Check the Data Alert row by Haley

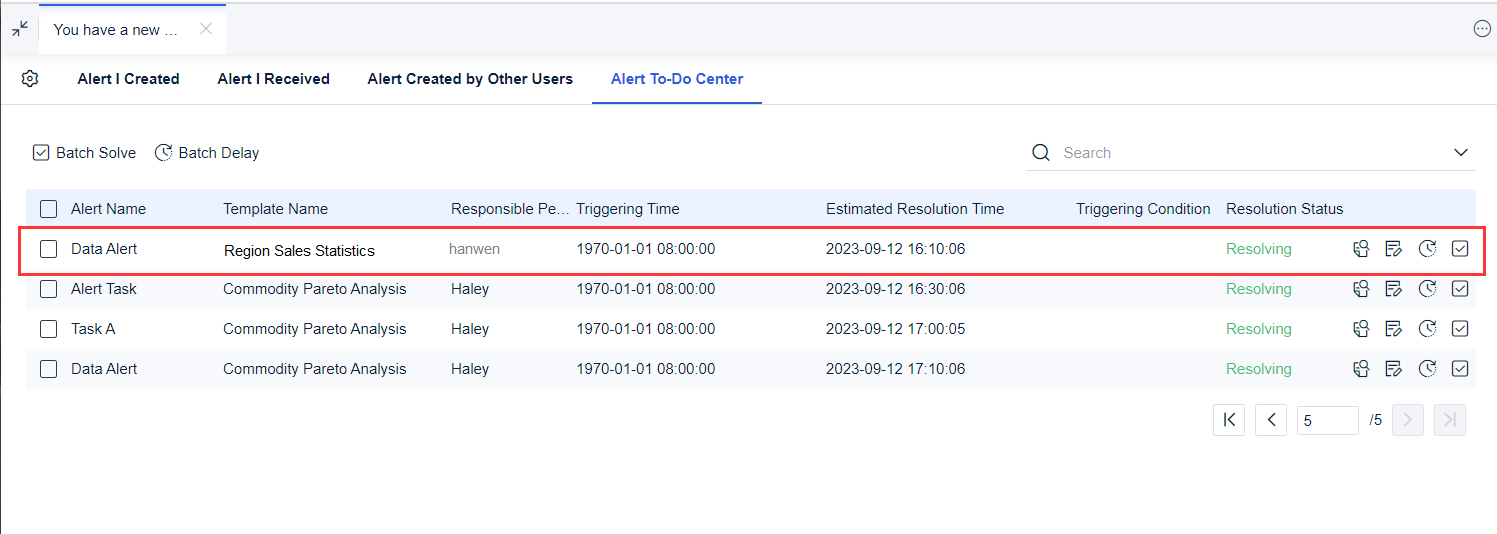(48, 369)
